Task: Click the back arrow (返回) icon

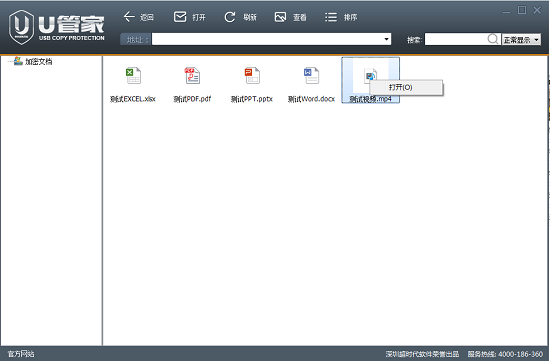Action: click(x=129, y=16)
